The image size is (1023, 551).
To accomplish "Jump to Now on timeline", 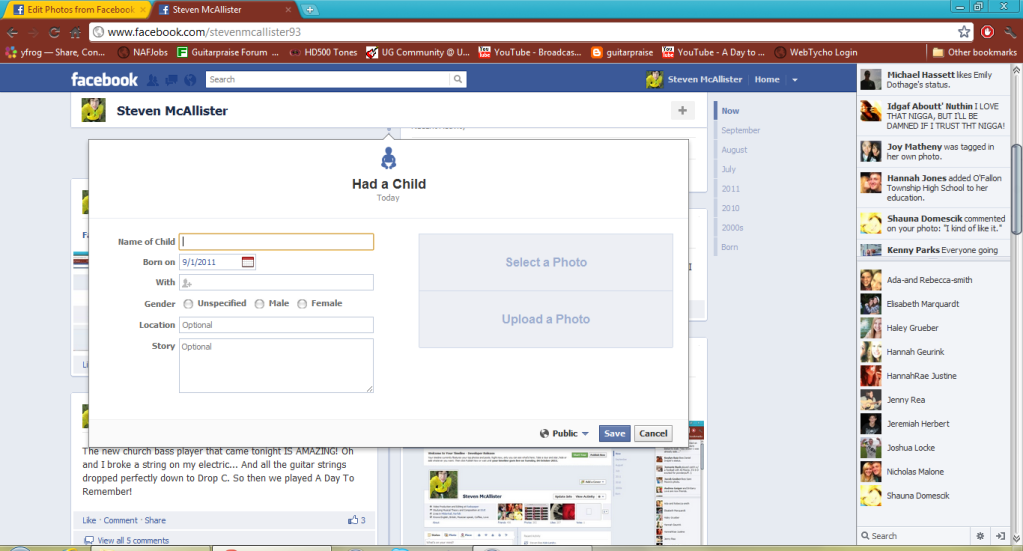I will pyautogui.click(x=730, y=111).
